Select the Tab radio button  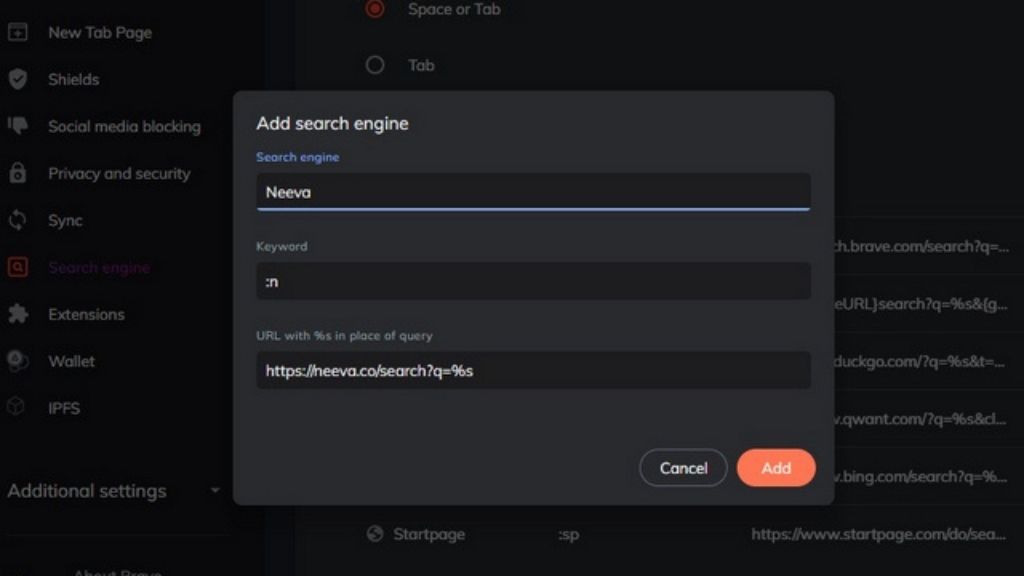tap(375, 65)
